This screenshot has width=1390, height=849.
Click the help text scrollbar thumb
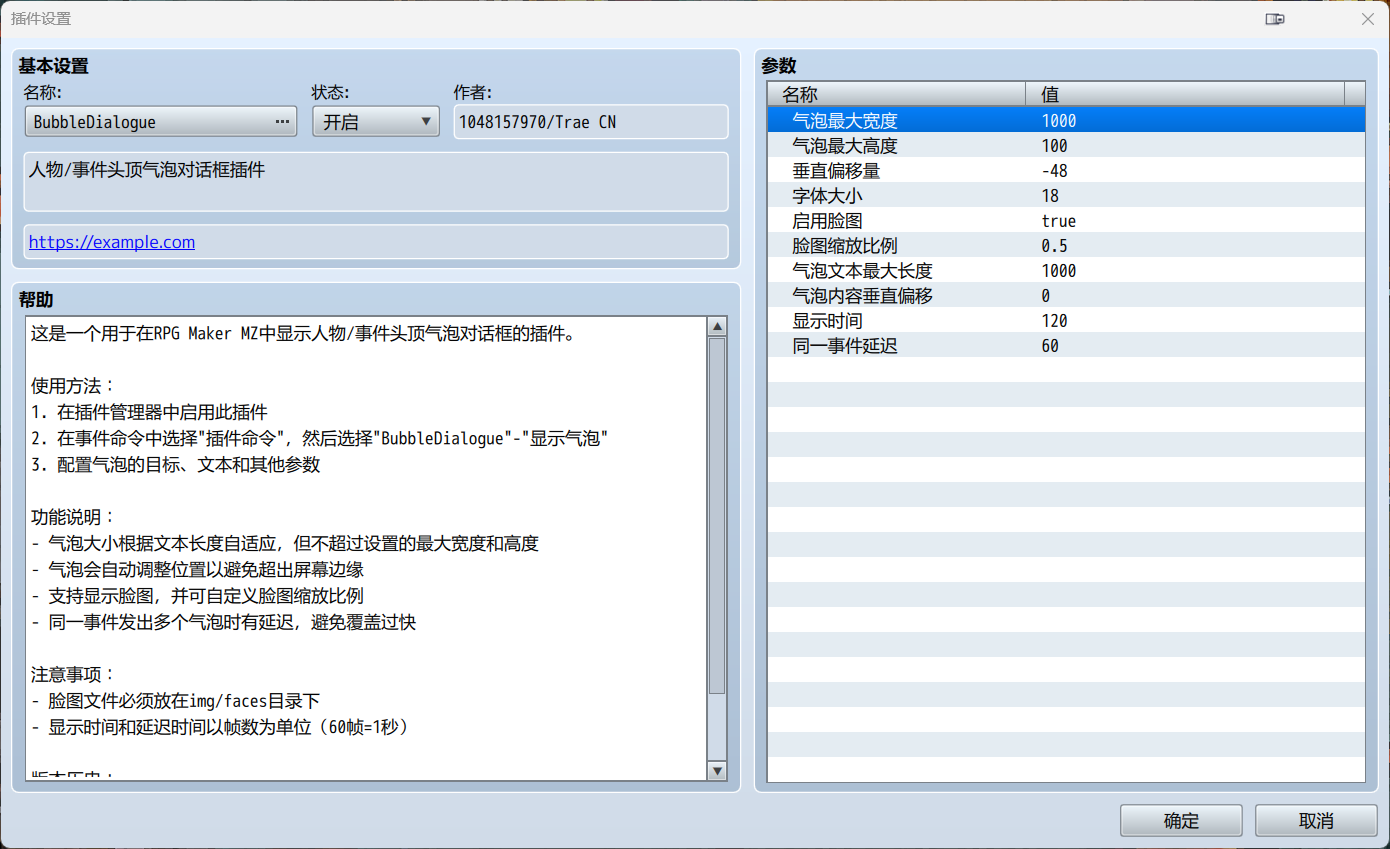tap(717, 516)
